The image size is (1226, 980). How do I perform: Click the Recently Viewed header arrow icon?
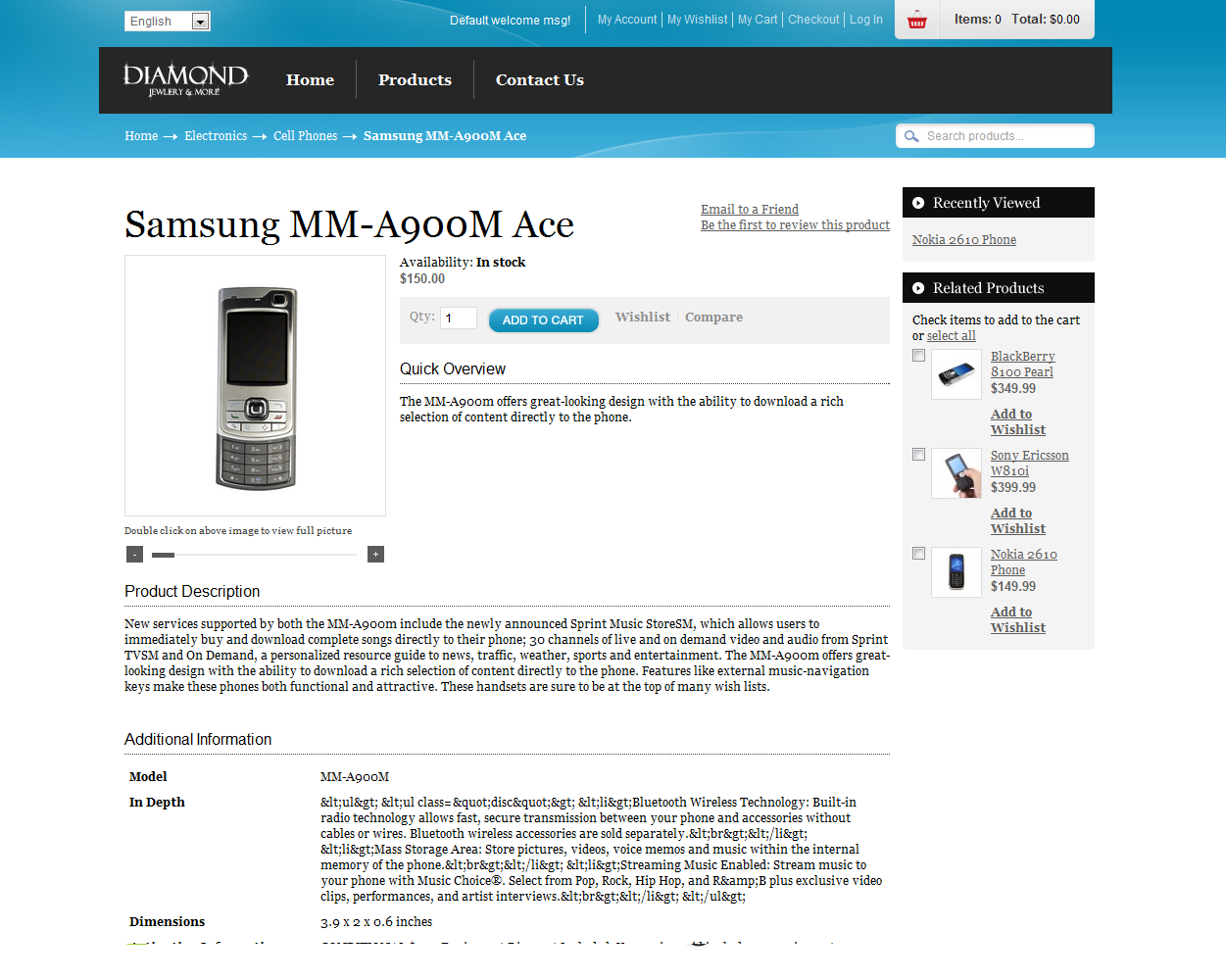tap(918, 203)
